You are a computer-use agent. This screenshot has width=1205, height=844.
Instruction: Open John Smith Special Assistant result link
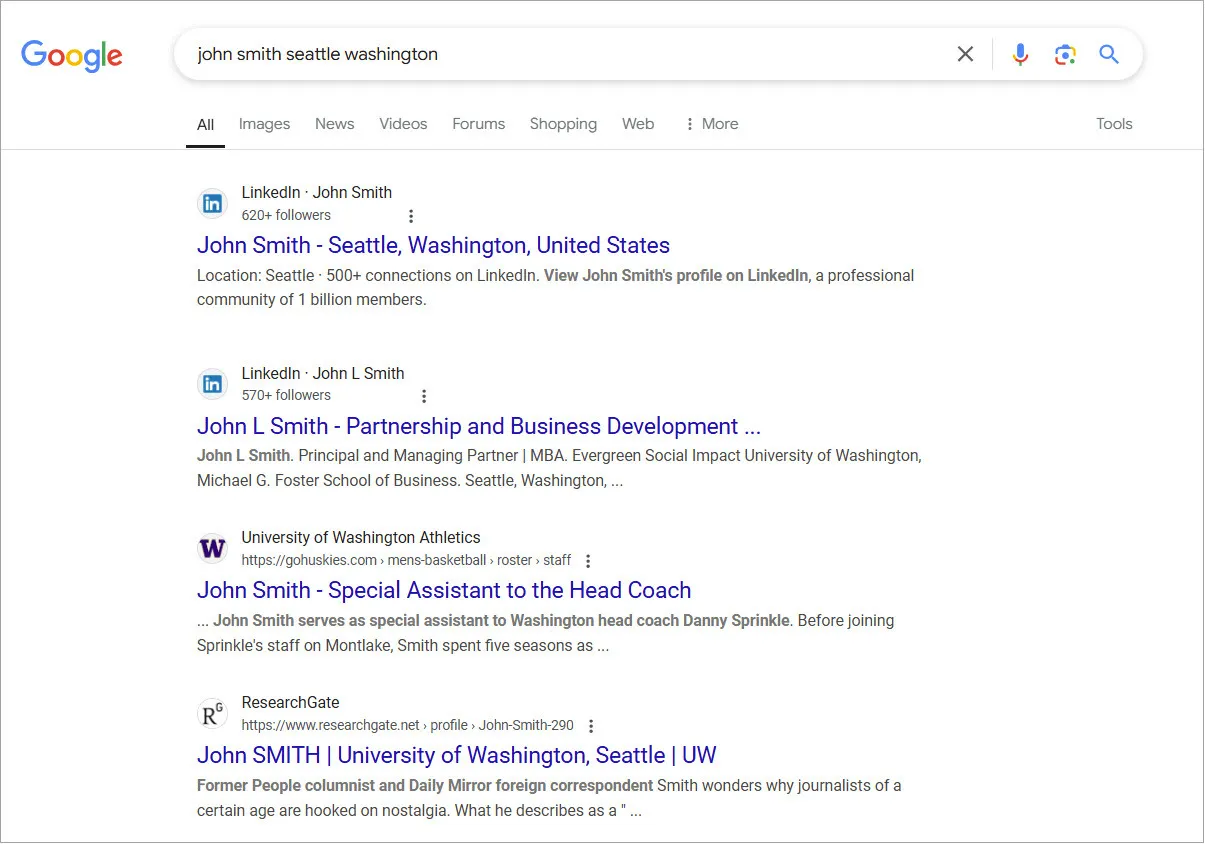click(444, 590)
